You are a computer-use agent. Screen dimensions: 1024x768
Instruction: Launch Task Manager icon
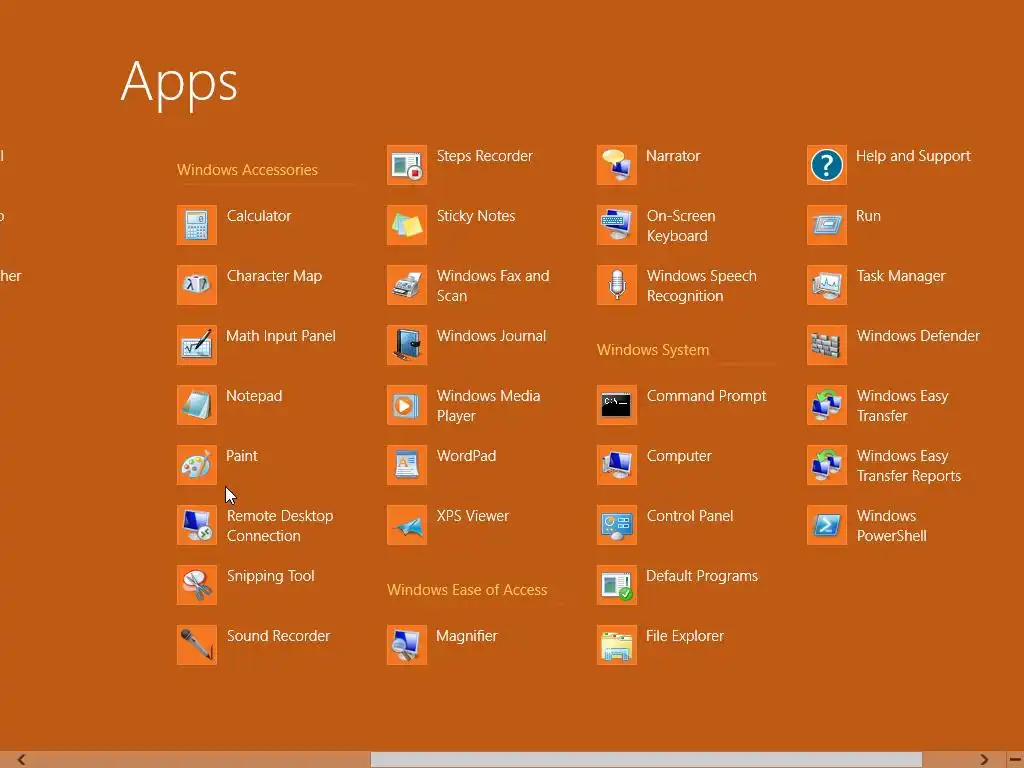[x=827, y=285]
